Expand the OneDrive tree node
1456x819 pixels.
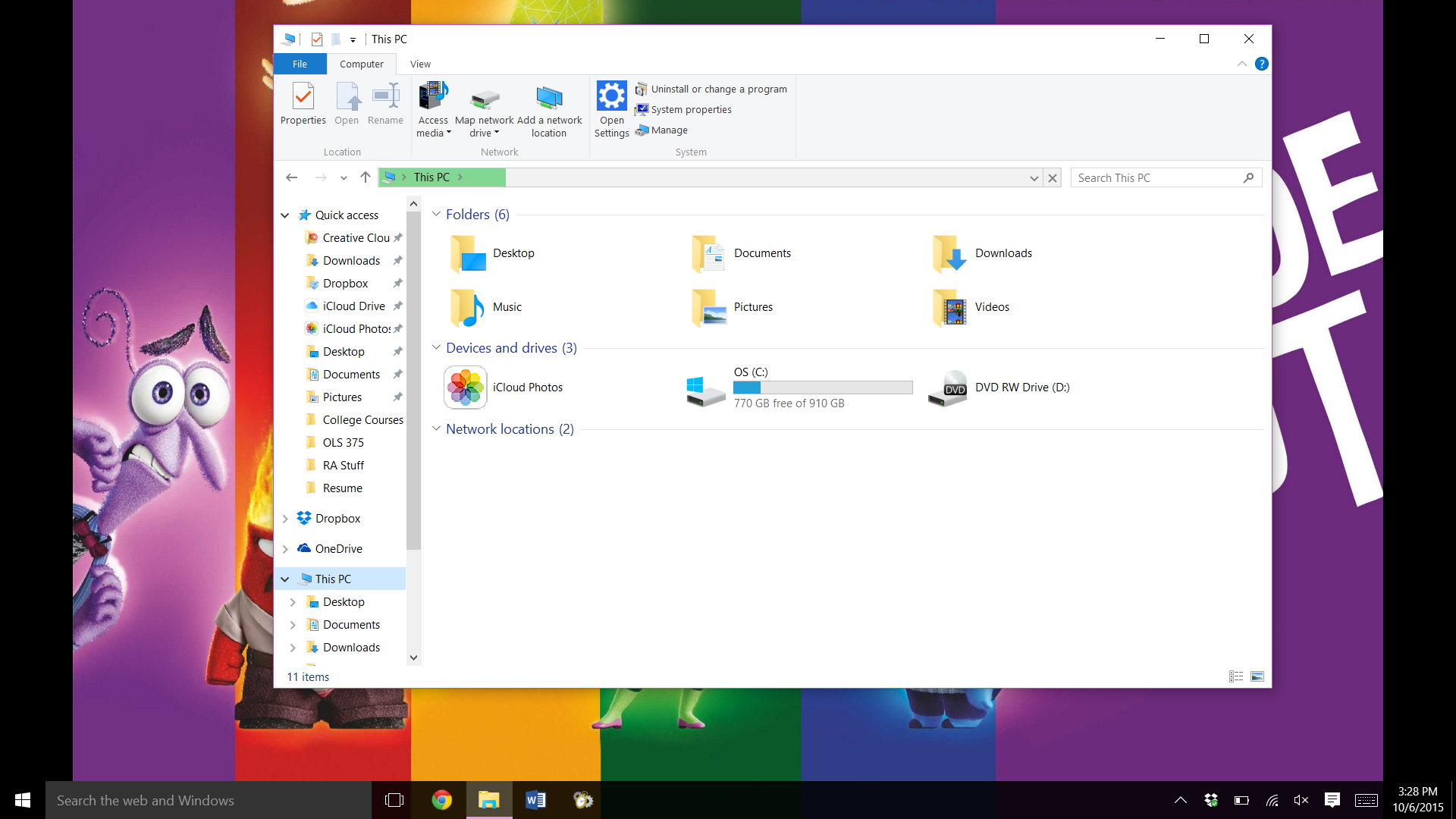pos(285,549)
